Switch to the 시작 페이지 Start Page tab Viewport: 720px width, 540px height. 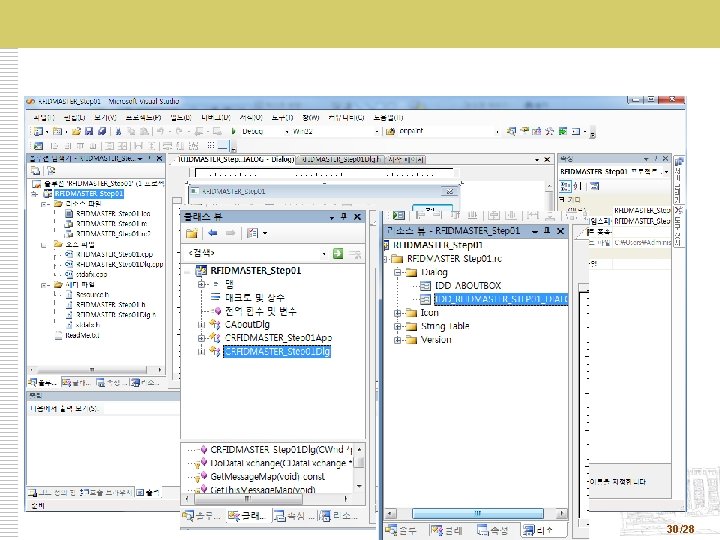pyautogui.click(x=405, y=159)
